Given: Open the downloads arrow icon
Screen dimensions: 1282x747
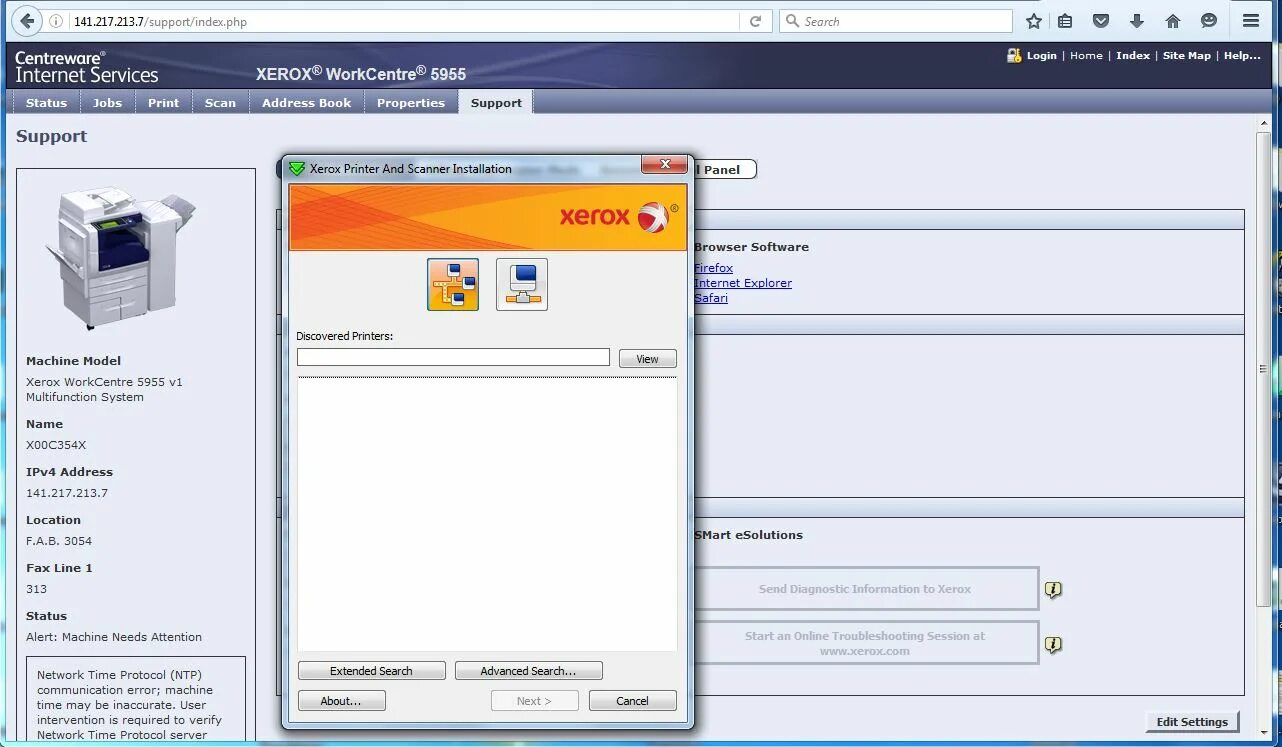Looking at the screenshot, I should coord(1137,21).
